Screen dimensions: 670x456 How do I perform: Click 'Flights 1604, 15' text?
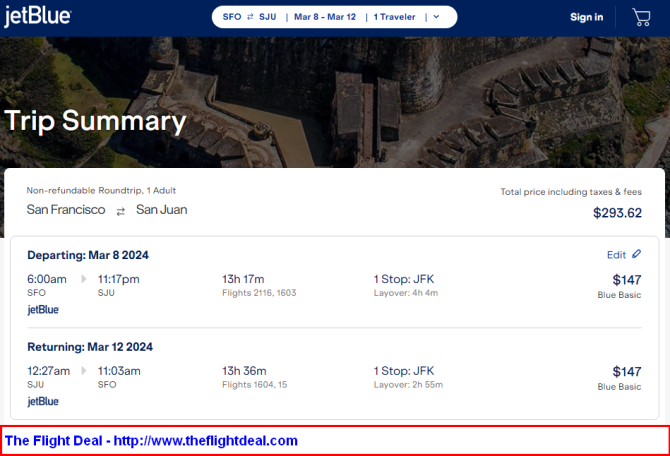click(x=254, y=385)
